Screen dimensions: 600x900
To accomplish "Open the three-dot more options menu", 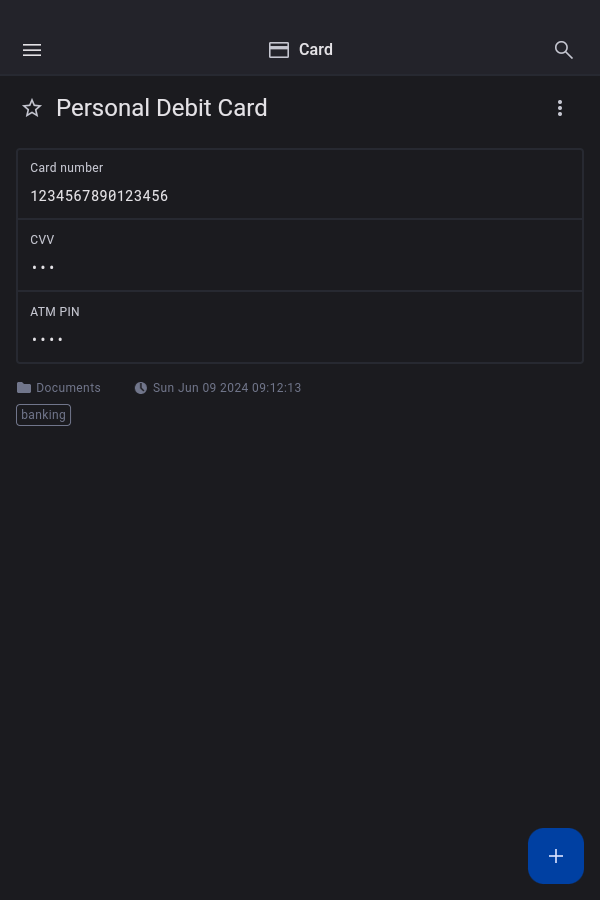I will coord(560,108).
